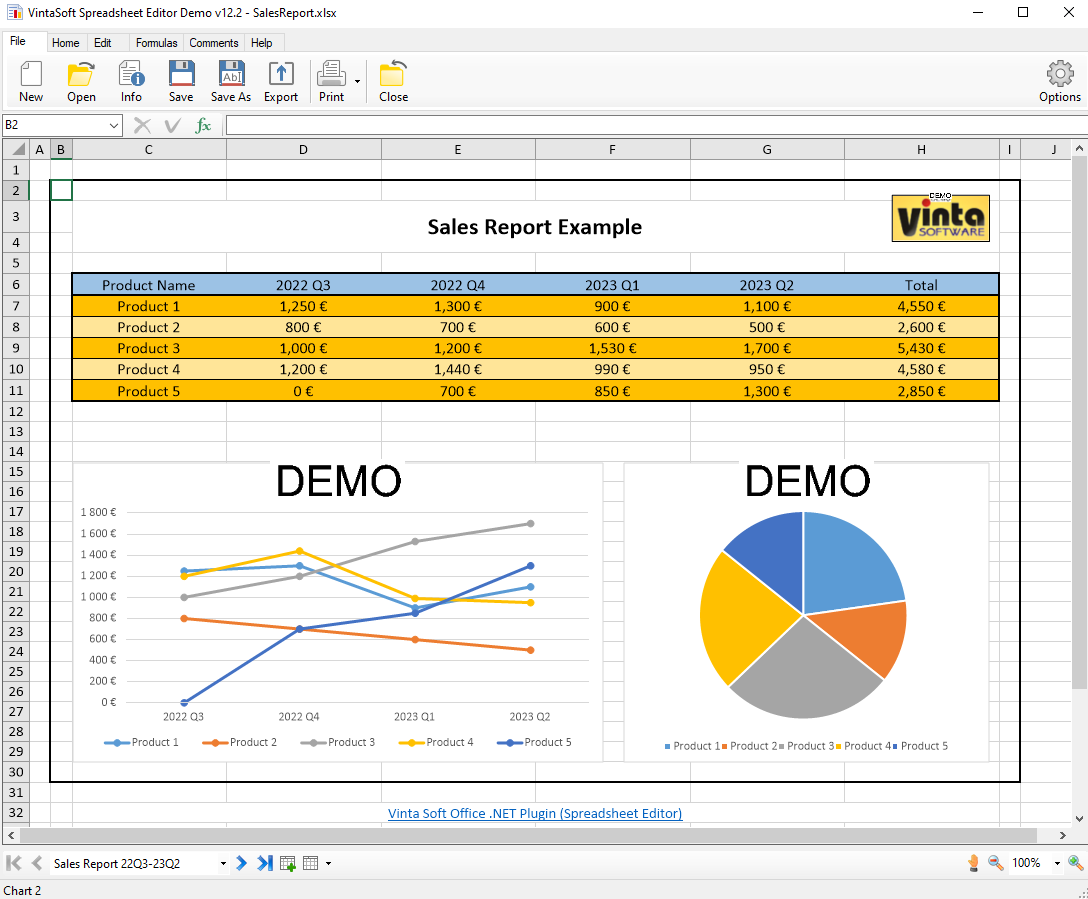Expand the 100% zoom level dropdown
Screen dimensions: 1088x899
click(x=1057, y=863)
